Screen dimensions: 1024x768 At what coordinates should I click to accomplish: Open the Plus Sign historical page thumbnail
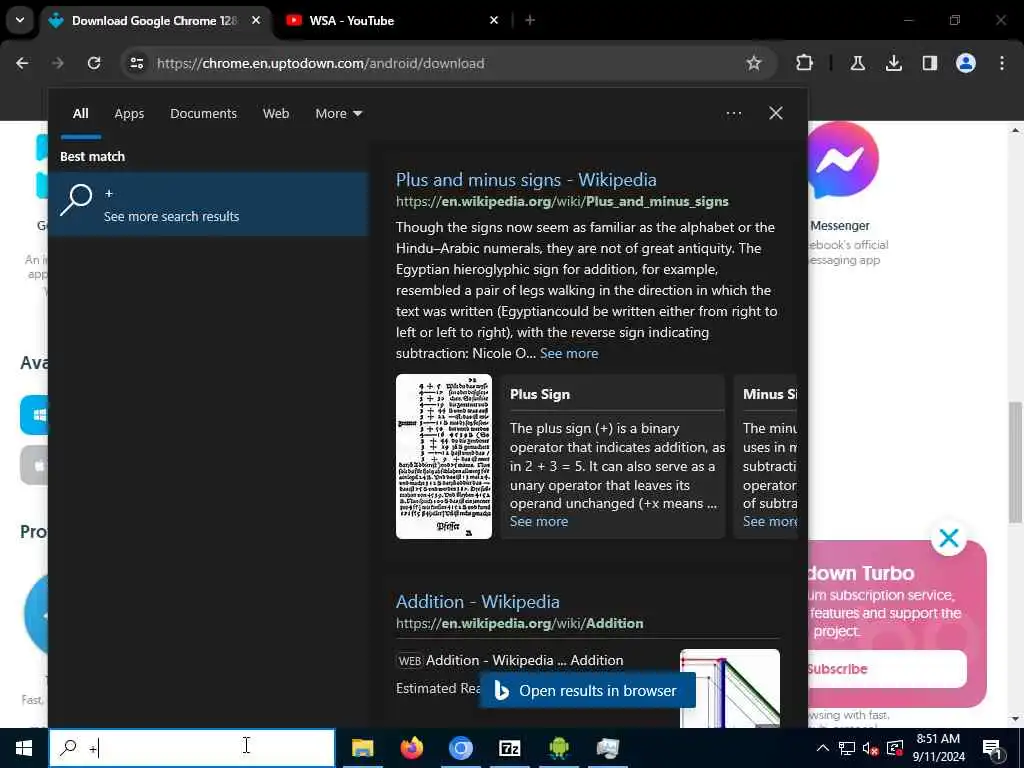click(x=444, y=456)
